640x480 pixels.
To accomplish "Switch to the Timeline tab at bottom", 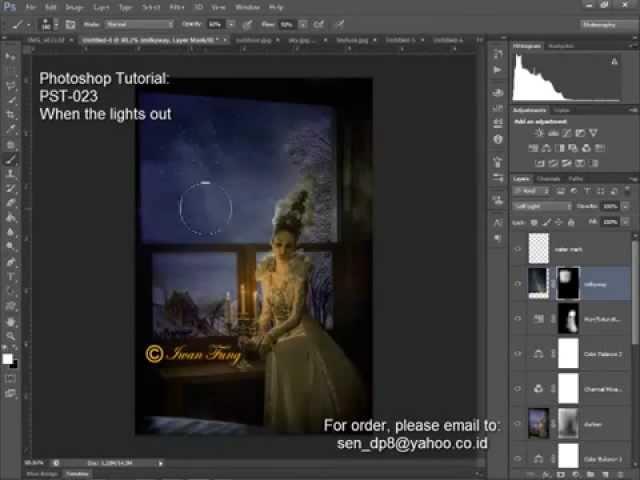I will pyautogui.click(x=77, y=474).
